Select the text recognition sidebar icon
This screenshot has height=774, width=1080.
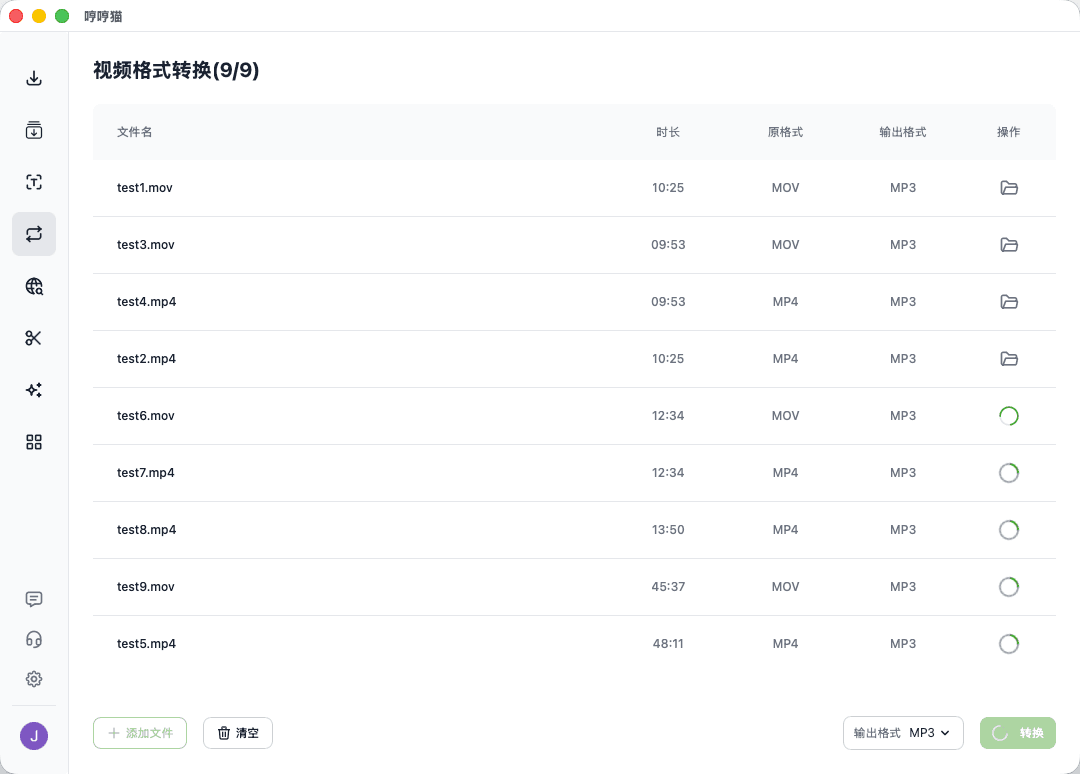[34, 182]
